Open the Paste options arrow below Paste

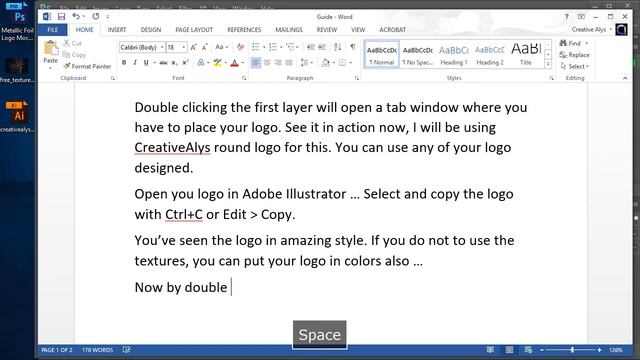pos(51,68)
